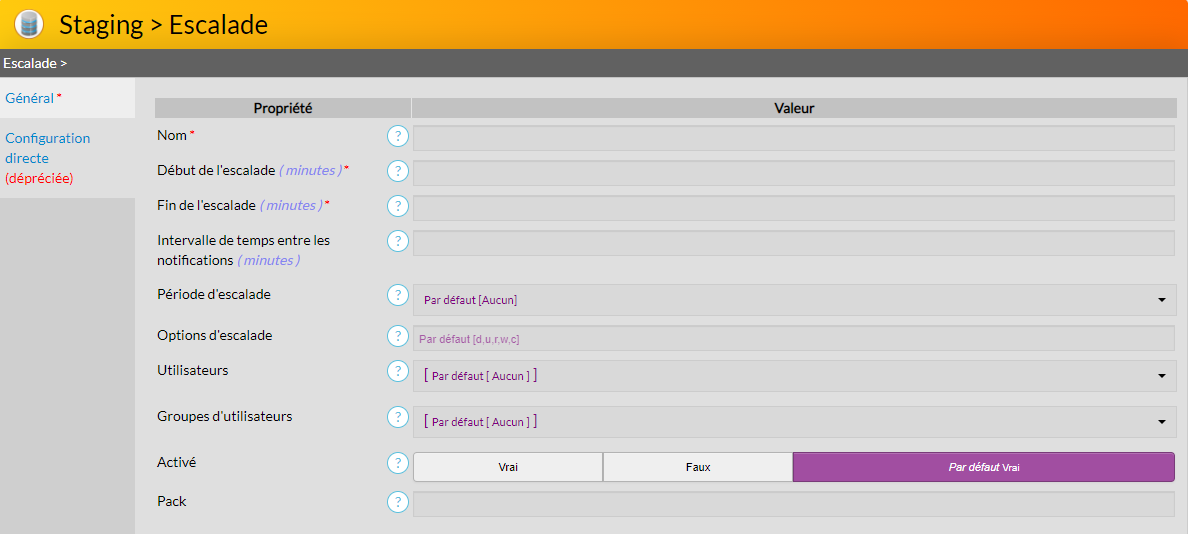Show help for Début de l'escalade
1188x534 pixels.
tap(398, 171)
